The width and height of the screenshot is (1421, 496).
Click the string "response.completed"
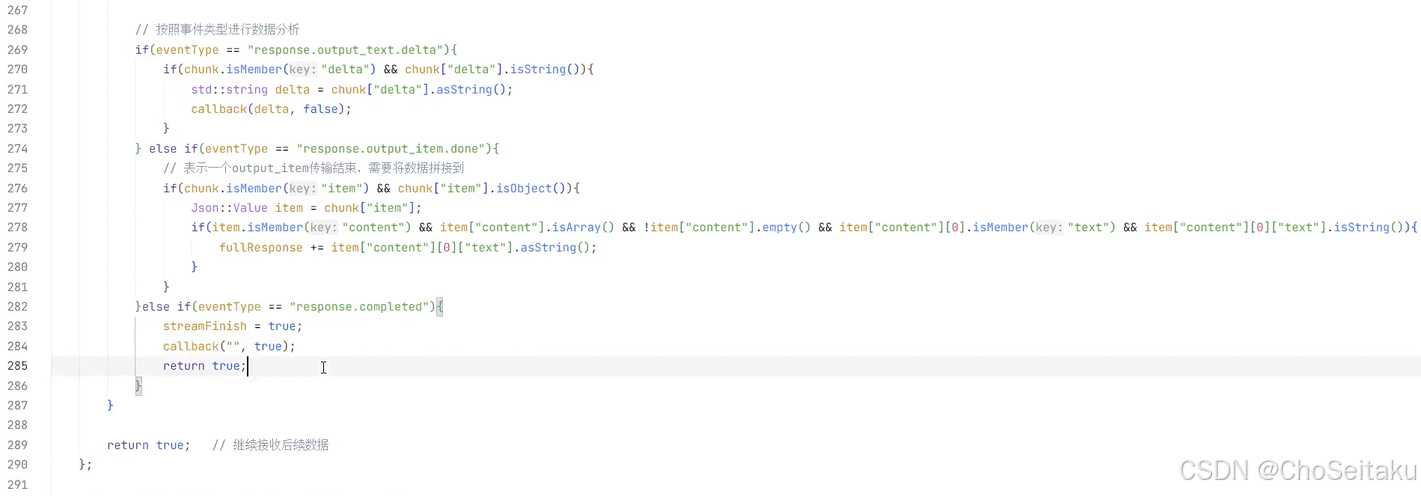[x=359, y=307]
